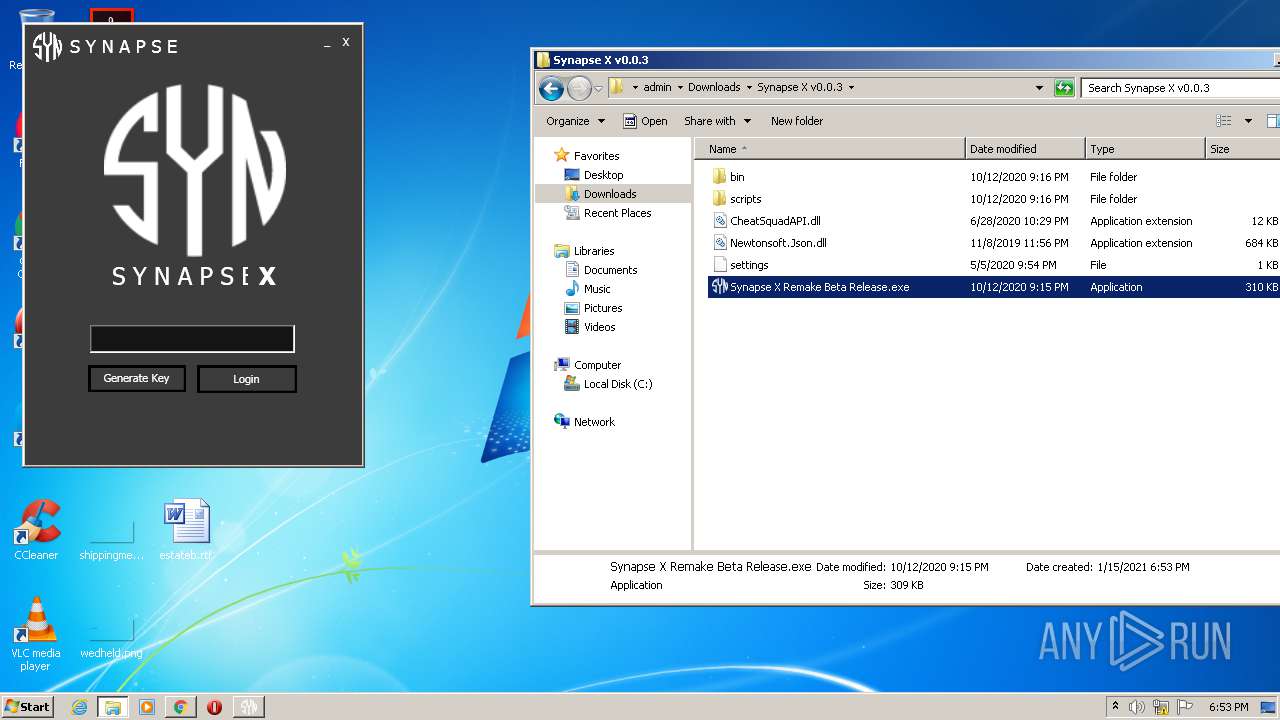Click estateb.rtf desktop document
Screen dimensions: 1280x720
pyautogui.click(x=186, y=530)
